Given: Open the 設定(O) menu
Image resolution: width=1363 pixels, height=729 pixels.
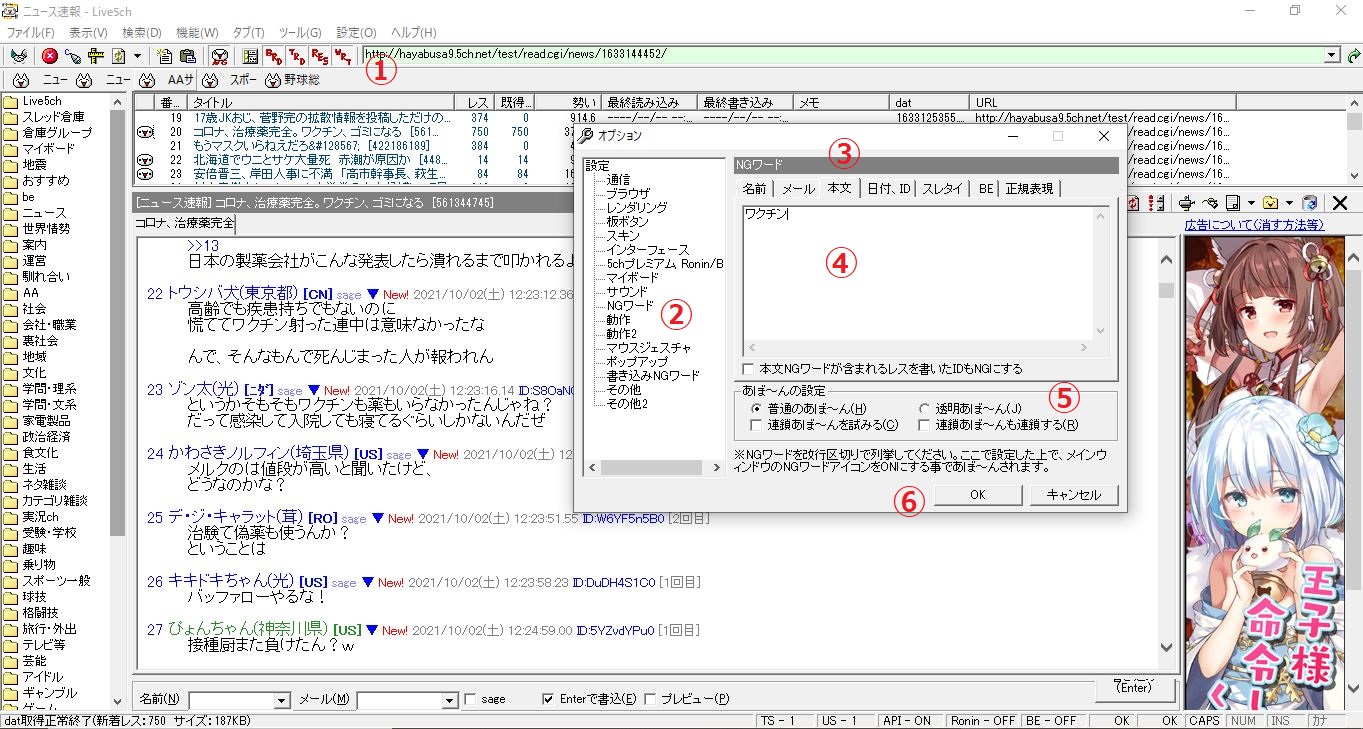Looking at the screenshot, I should 356,33.
